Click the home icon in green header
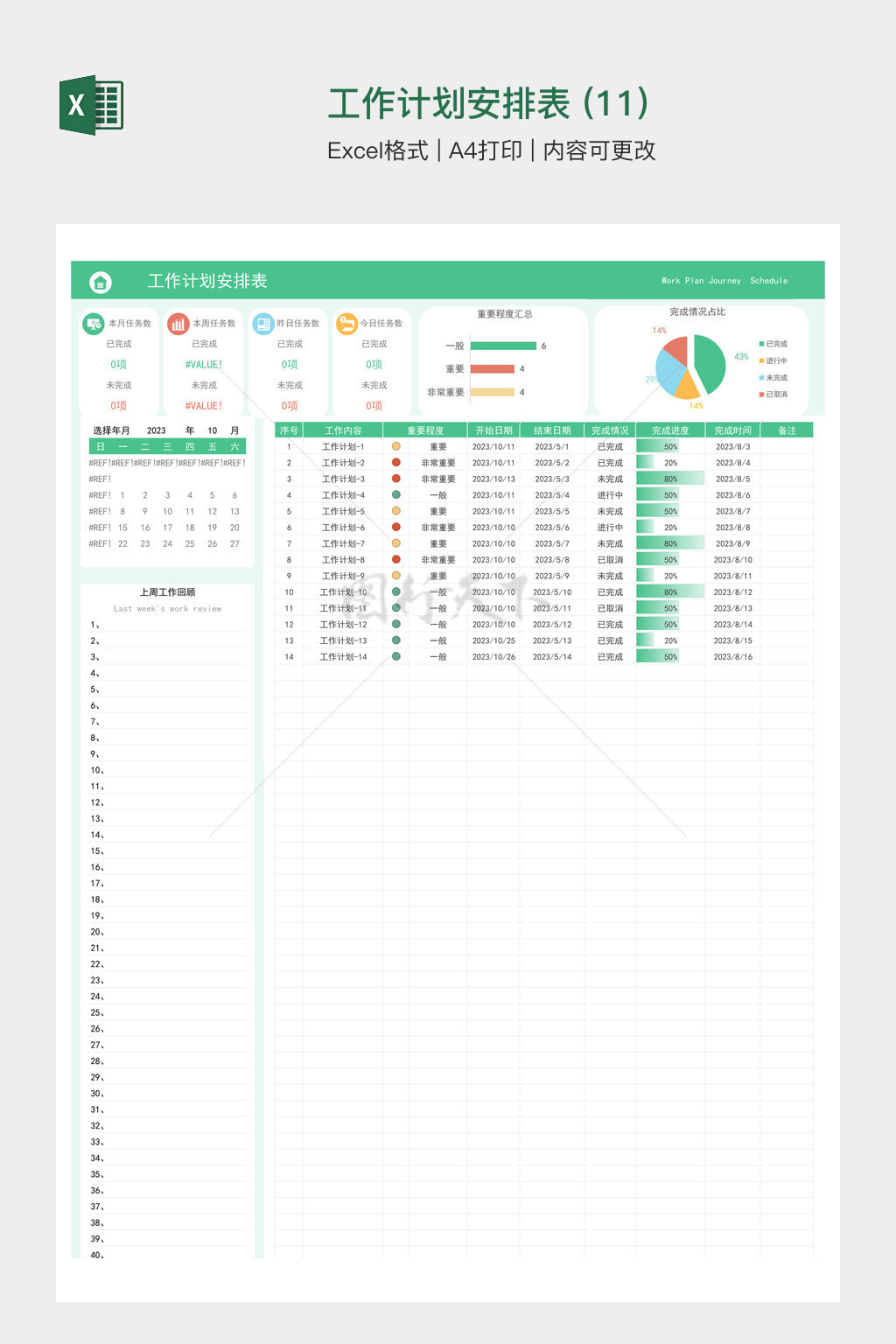The width and height of the screenshot is (896, 1344). click(101, 282)
